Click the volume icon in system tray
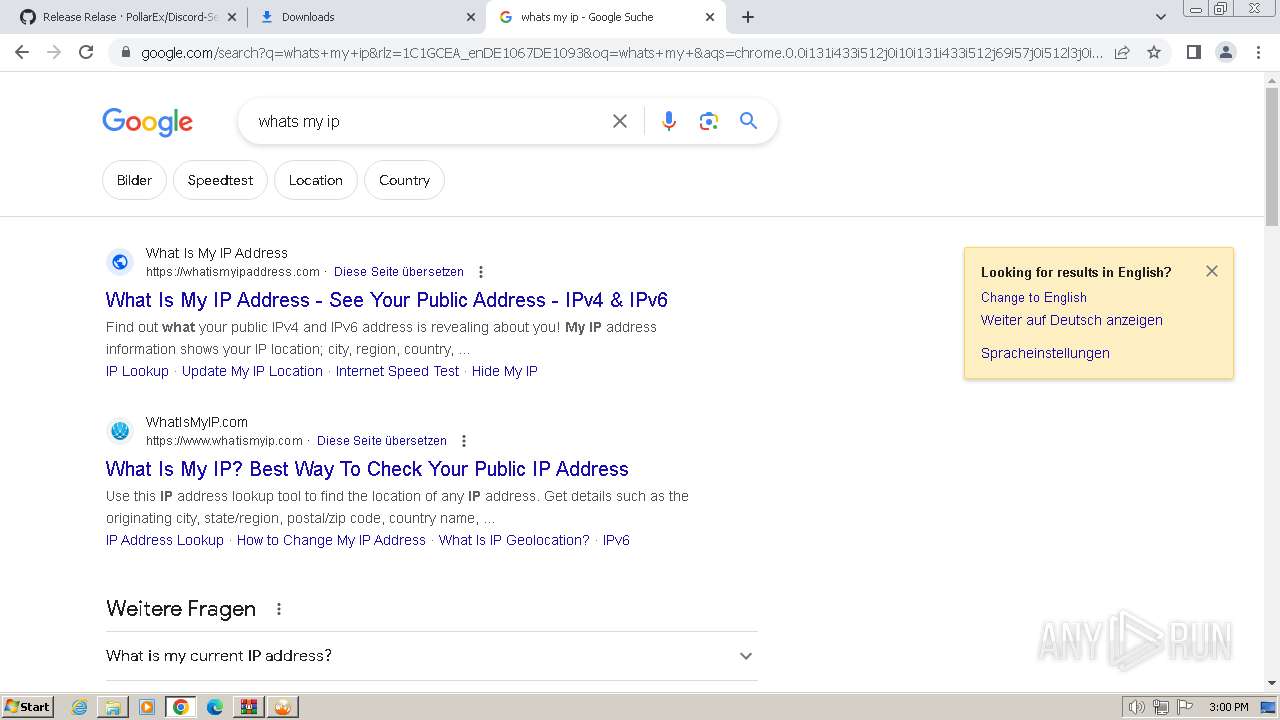Viewport: 1280px width, 720px height. 1136,707
